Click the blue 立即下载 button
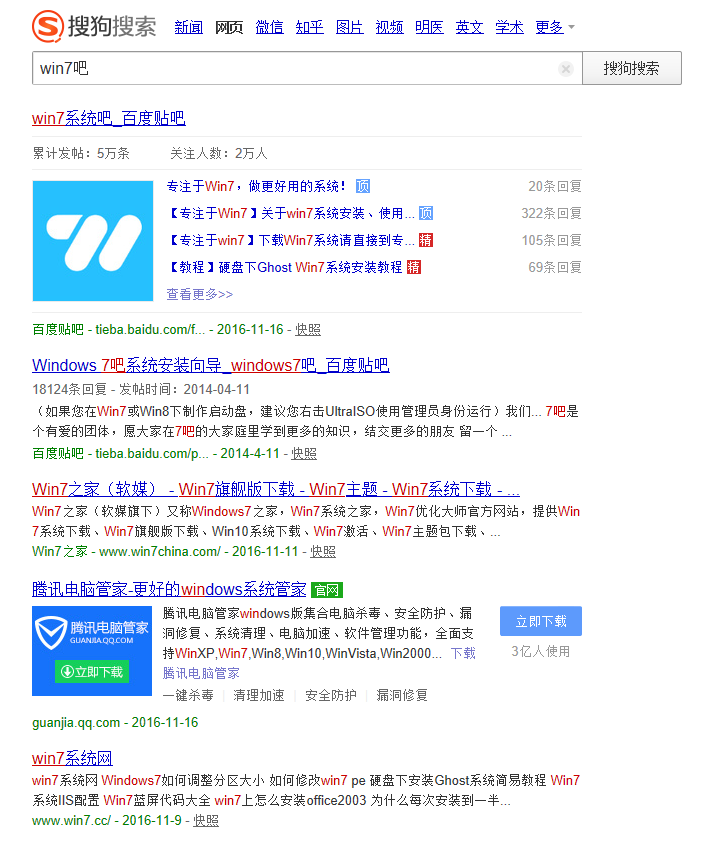 [x=541, y=621]
